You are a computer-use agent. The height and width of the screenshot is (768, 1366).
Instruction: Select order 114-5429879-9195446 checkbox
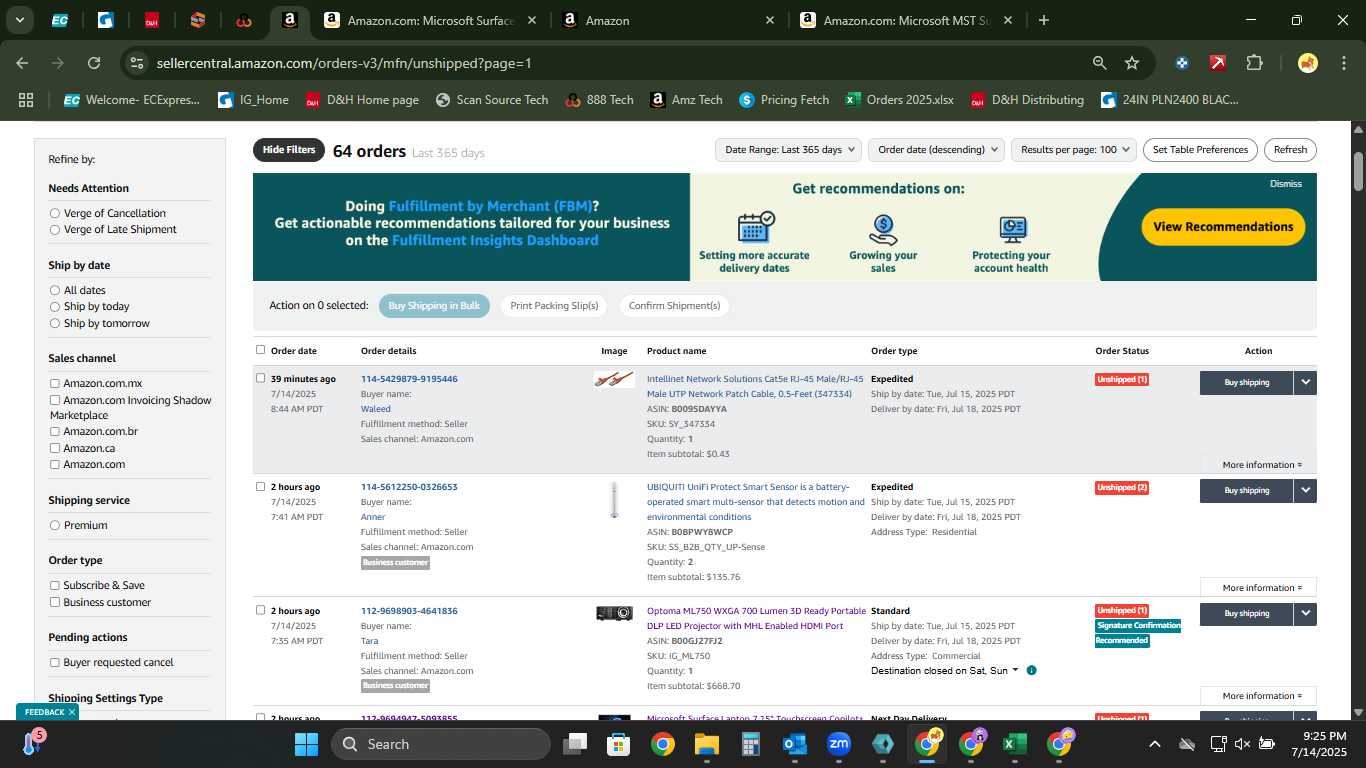click(261, 378)
